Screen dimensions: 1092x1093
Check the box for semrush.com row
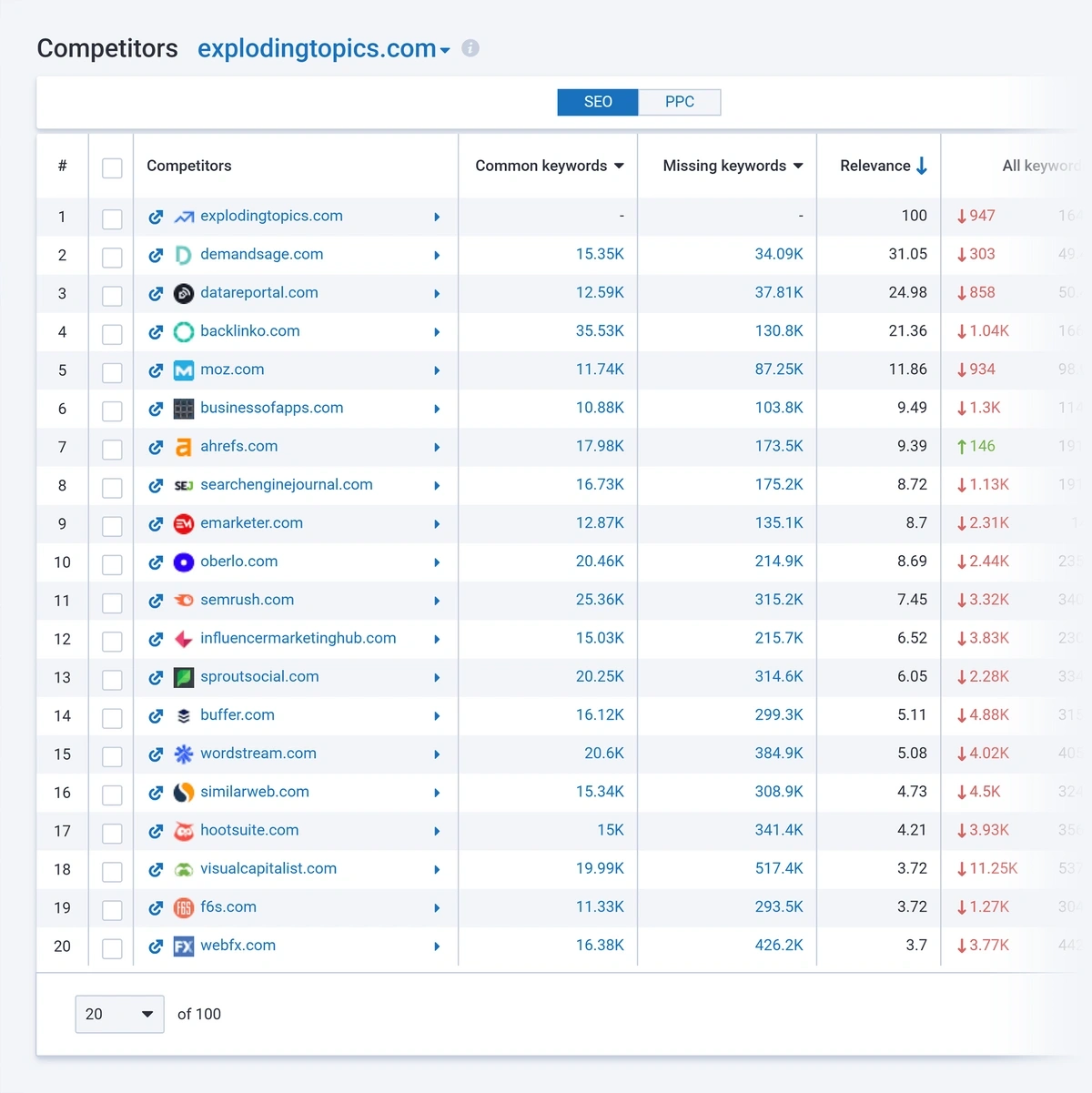pyautogui.click(x=112, y=602)
